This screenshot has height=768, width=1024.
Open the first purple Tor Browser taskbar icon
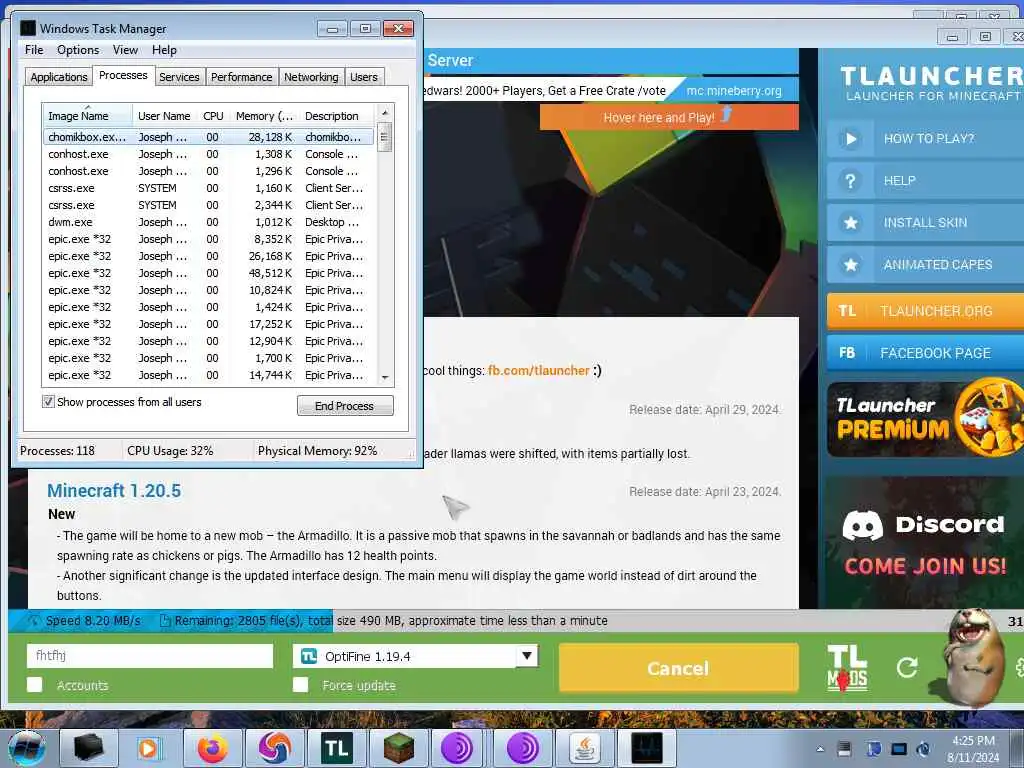(457, 748)
